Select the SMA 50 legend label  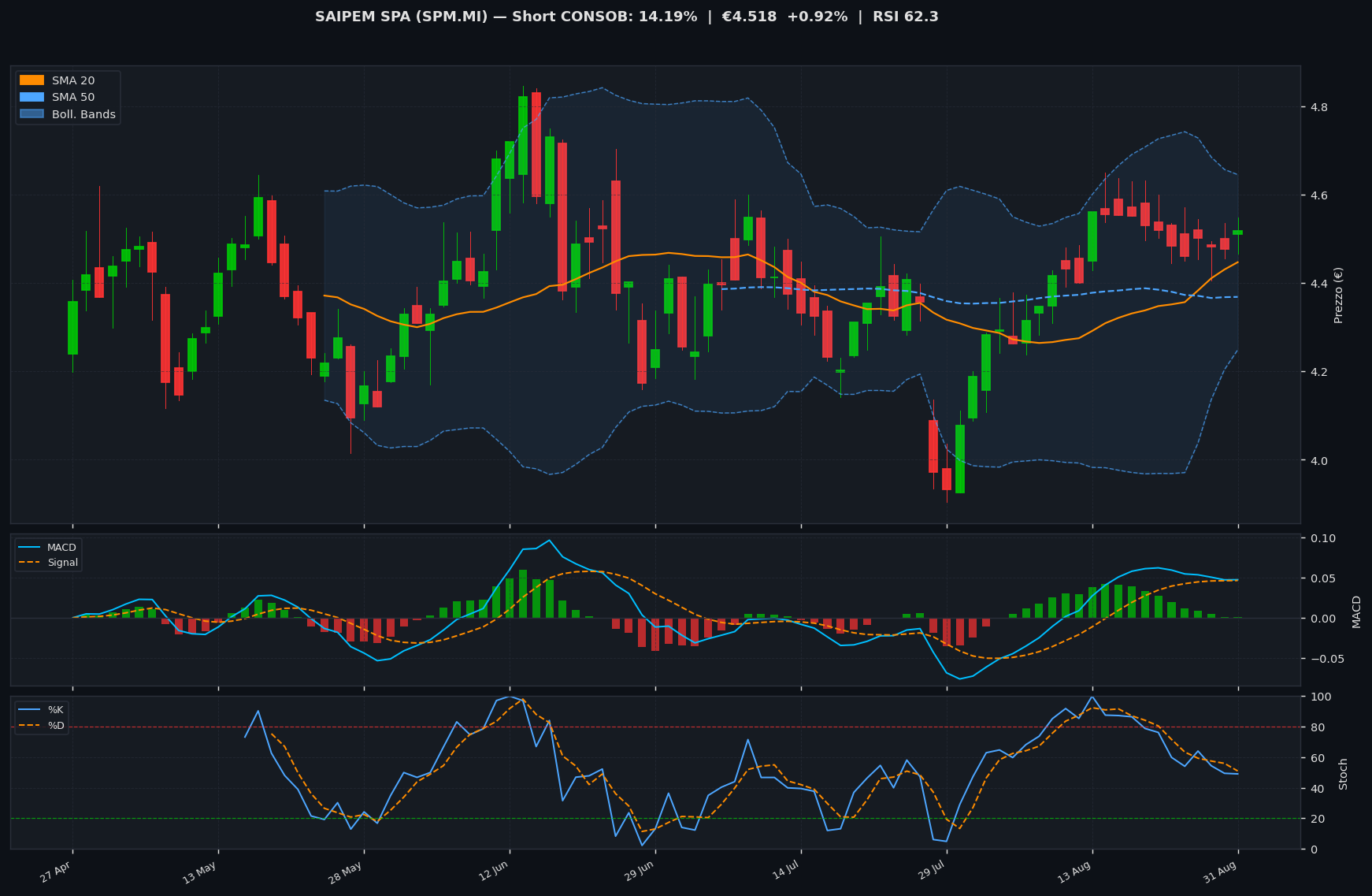click(73, 98)
